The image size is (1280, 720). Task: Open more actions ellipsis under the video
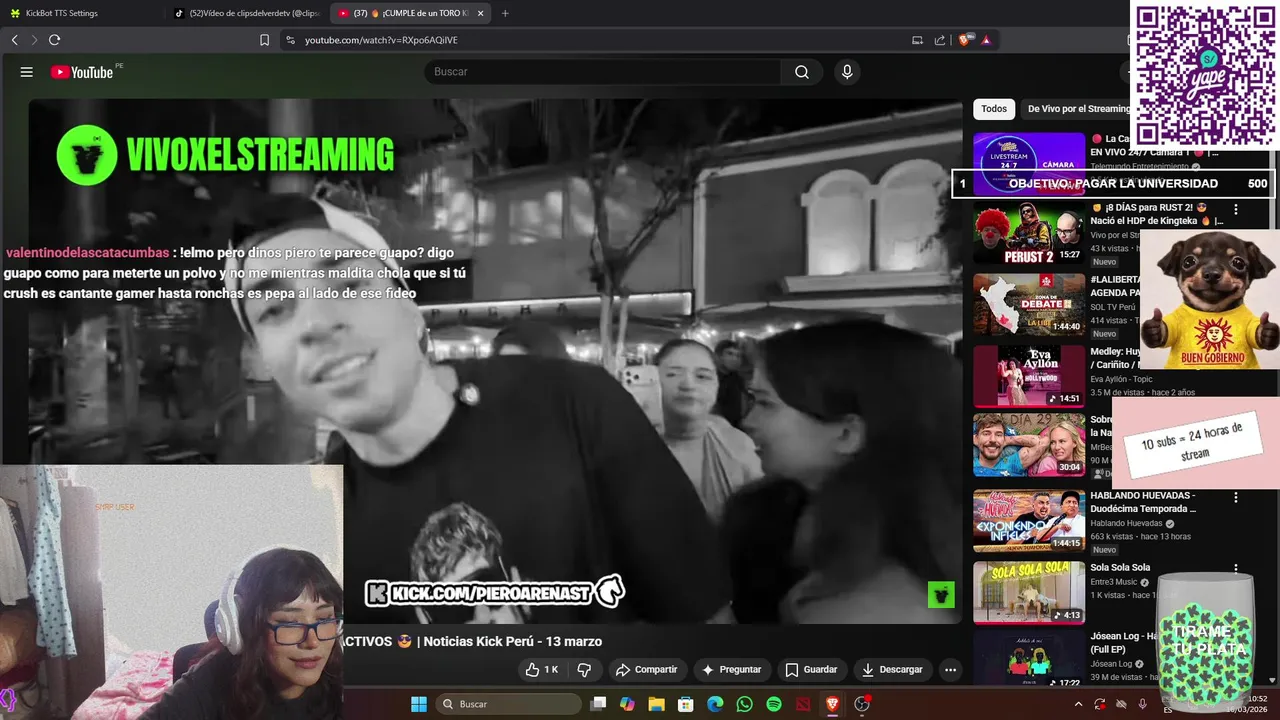point(951,669)
